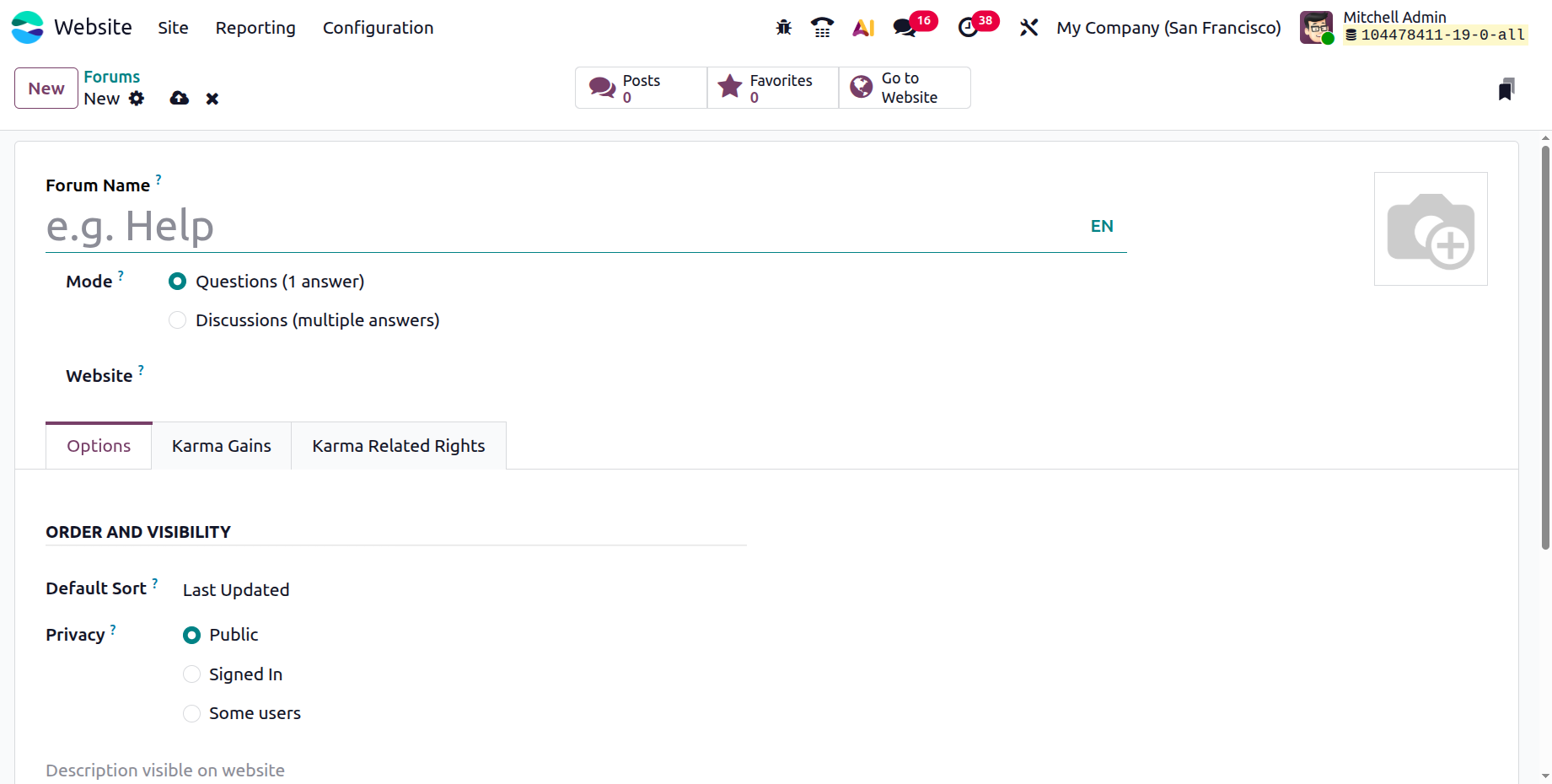
Task: Open the Configuration menu
Action: click(378, 28)
